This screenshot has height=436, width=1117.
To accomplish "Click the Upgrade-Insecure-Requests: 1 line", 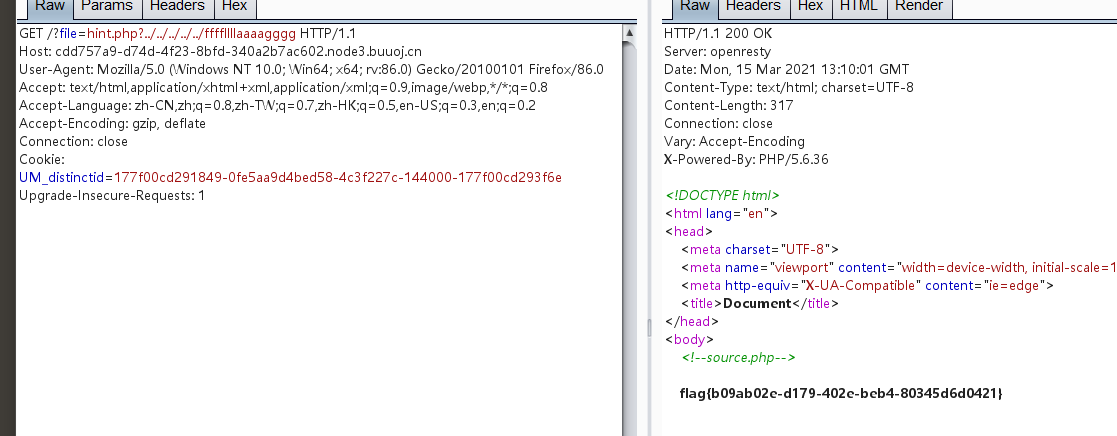I will point(112,194).
